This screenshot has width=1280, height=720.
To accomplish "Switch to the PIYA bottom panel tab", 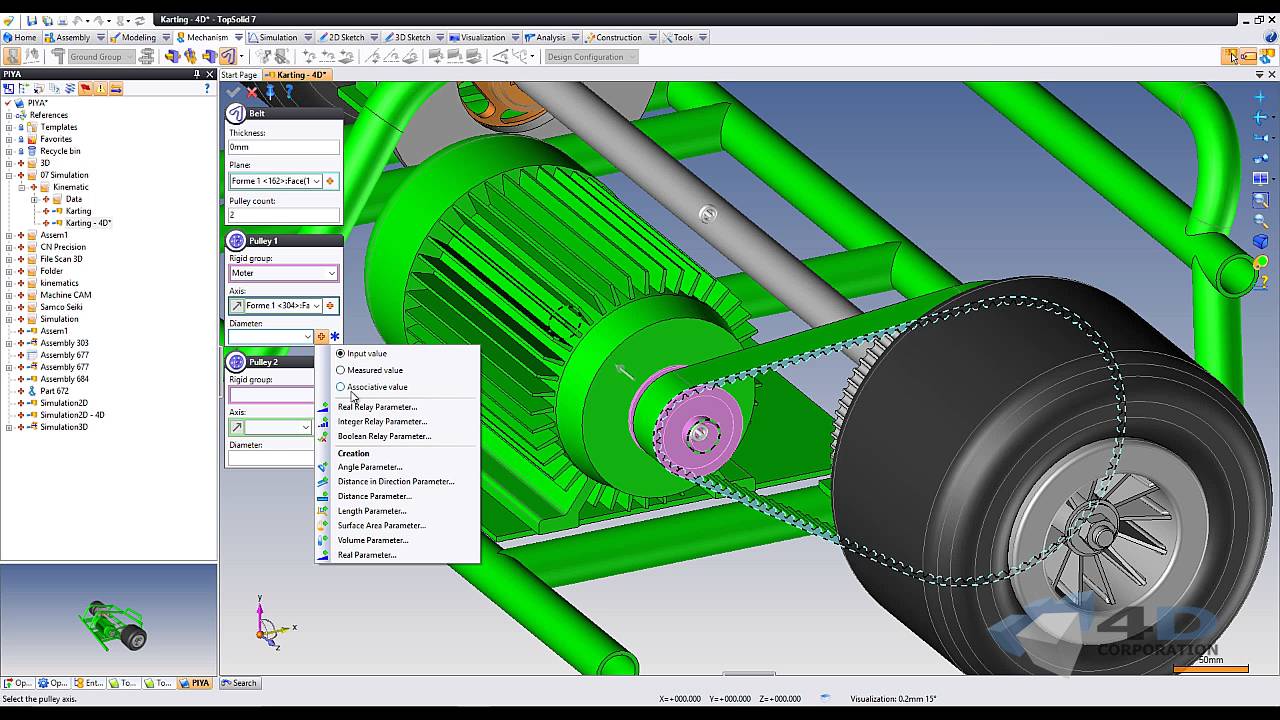I will [x=195, y=683].
